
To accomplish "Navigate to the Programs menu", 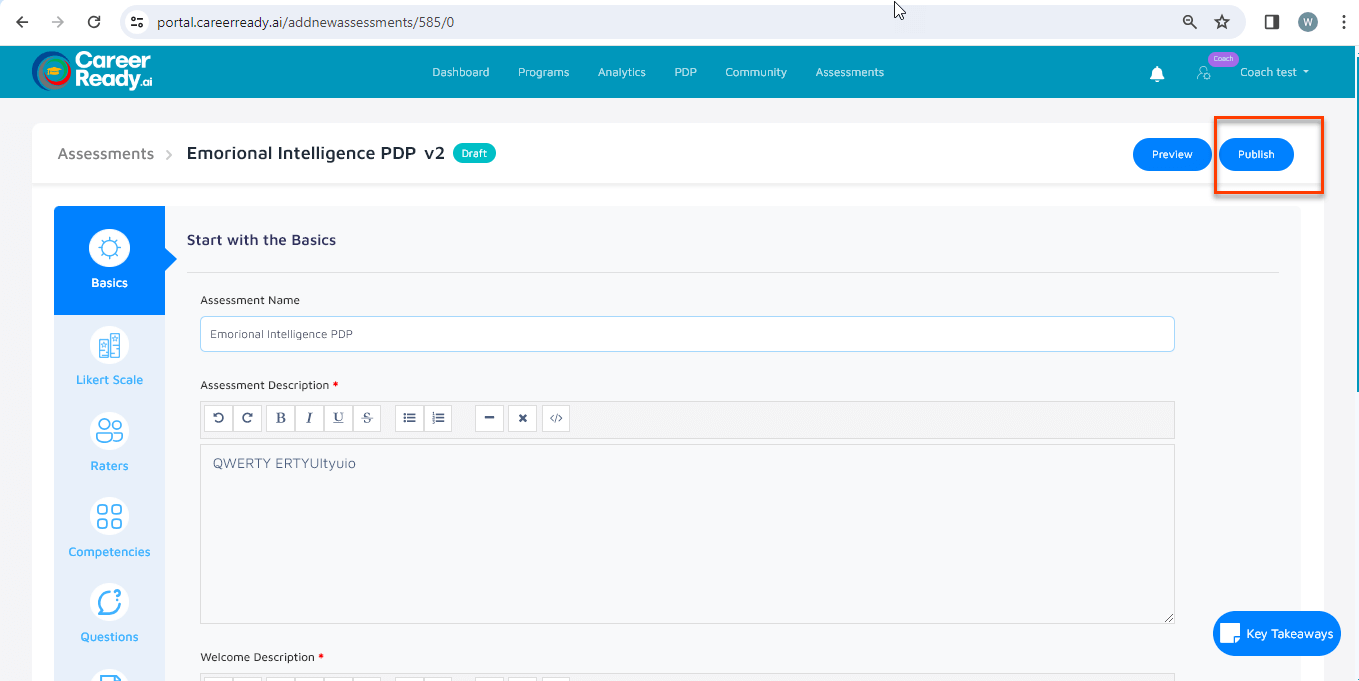I will pyautogui.click(x=543, y=72).
